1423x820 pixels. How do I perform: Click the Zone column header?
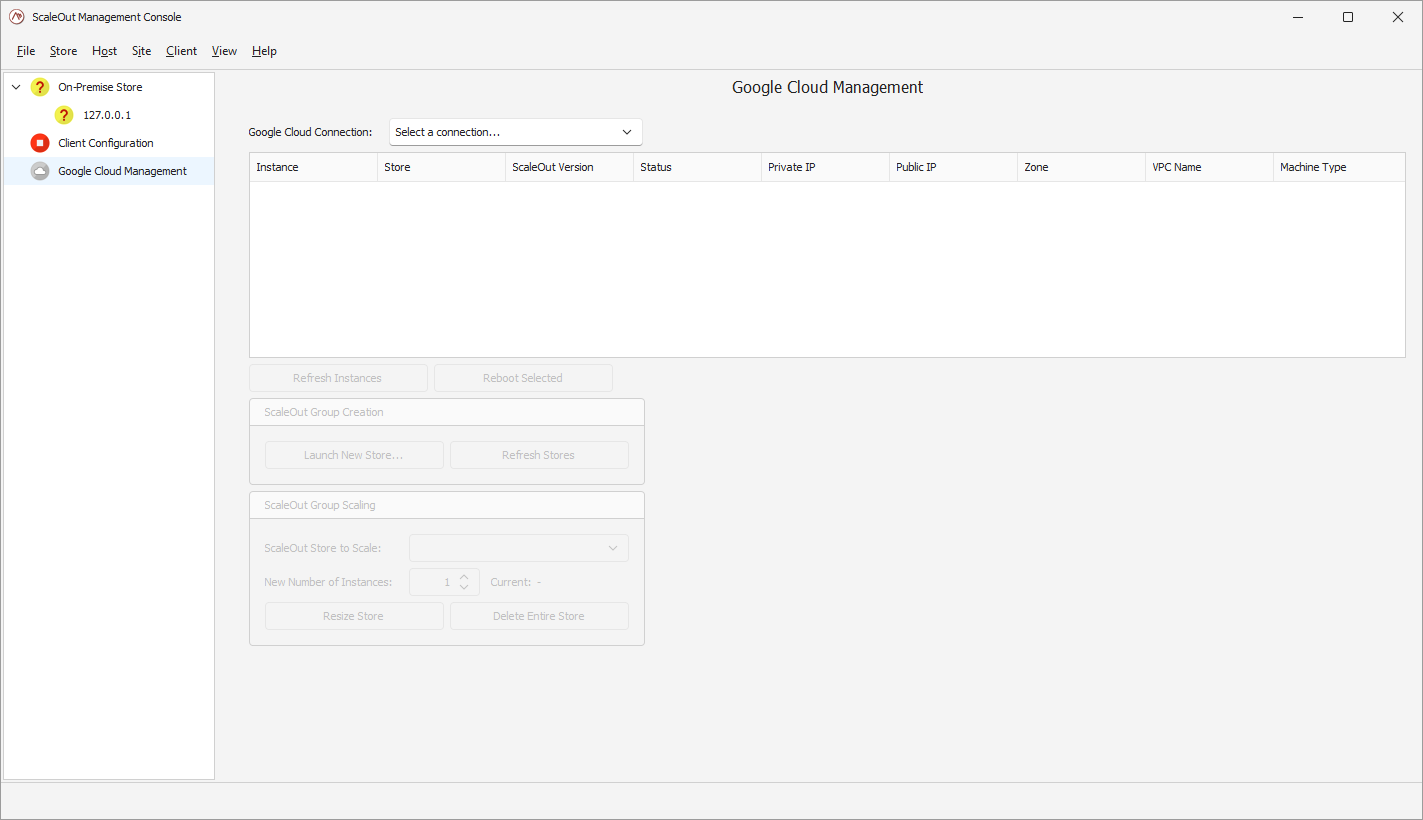click(x=1081, y=167)
